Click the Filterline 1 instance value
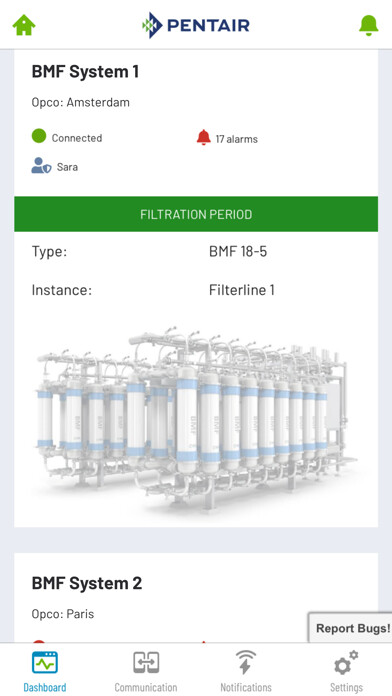This screenshot has width=392, height=696. [242, 290]
